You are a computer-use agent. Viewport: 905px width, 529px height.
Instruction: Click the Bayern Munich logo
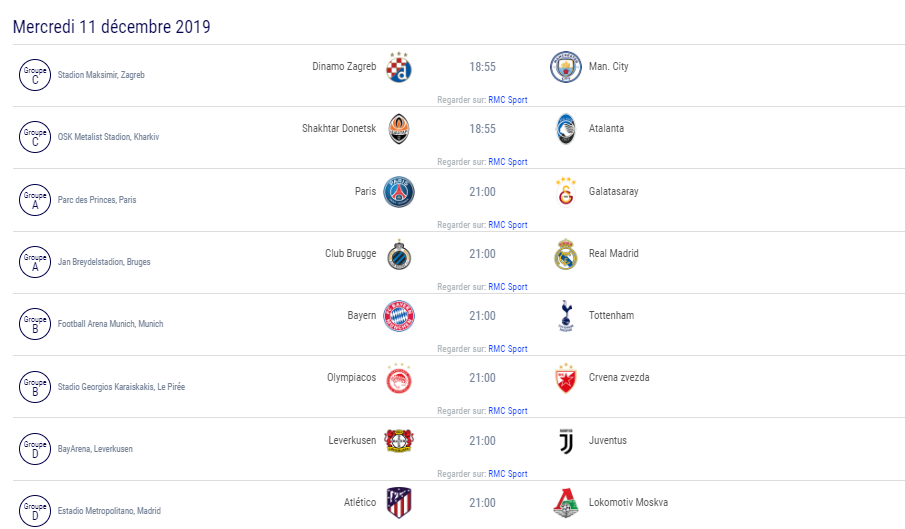tap(399, 316)
